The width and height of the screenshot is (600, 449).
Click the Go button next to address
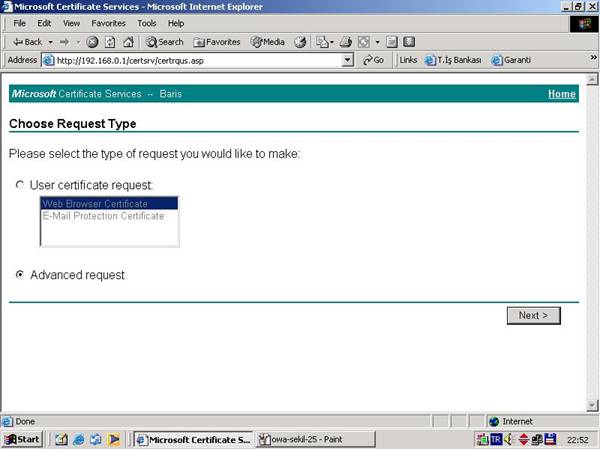[373, 60]
